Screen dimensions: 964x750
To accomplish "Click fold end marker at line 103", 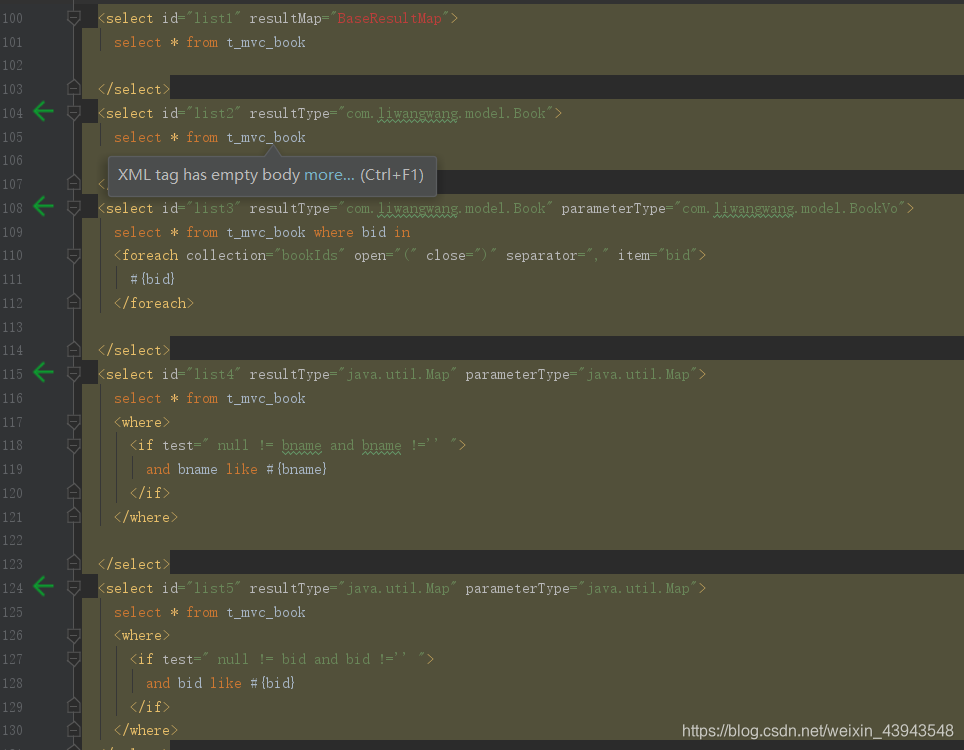I will (73, 89).
